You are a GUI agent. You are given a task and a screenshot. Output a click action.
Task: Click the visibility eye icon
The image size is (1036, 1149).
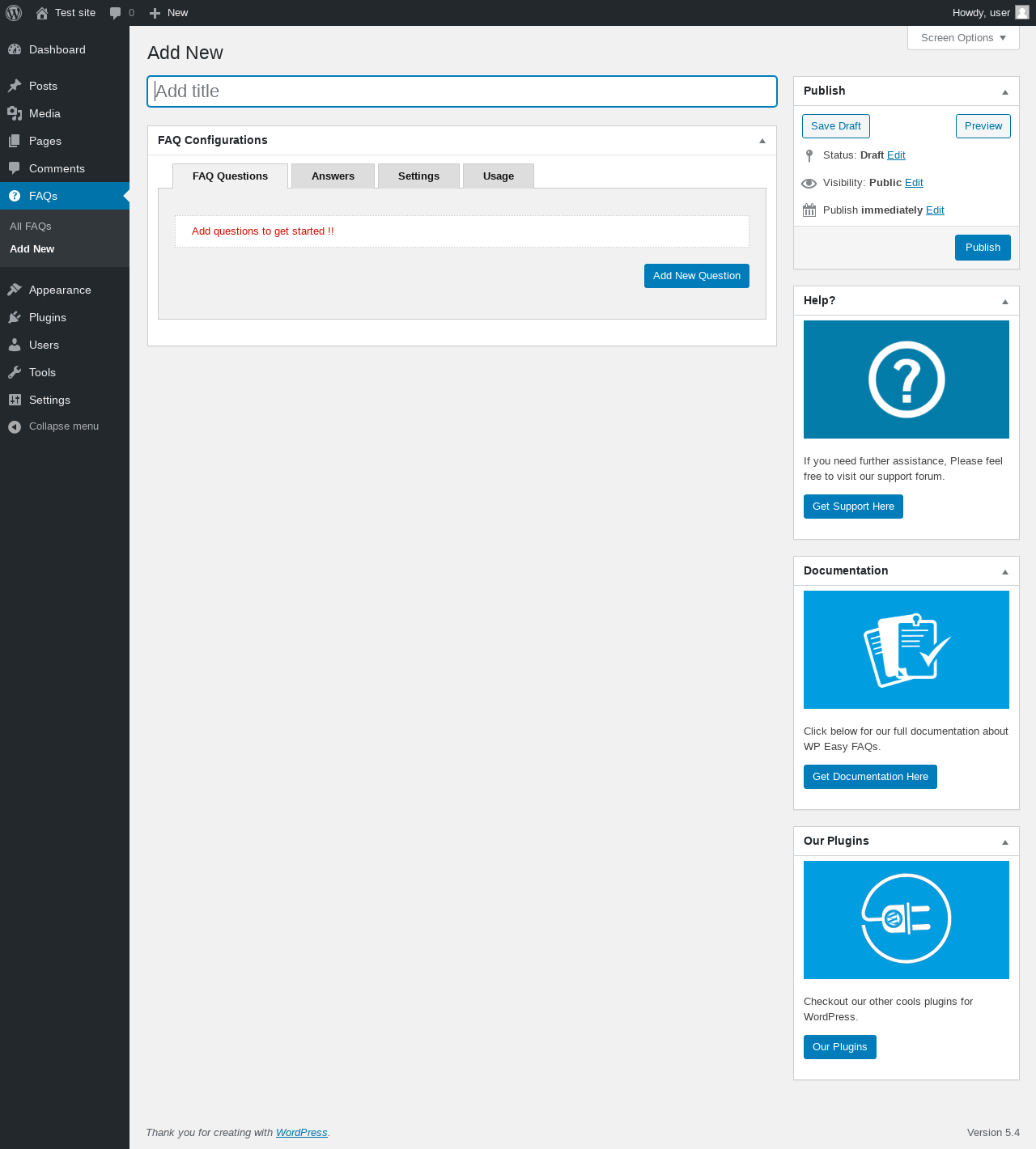click(x=809, y=183)
